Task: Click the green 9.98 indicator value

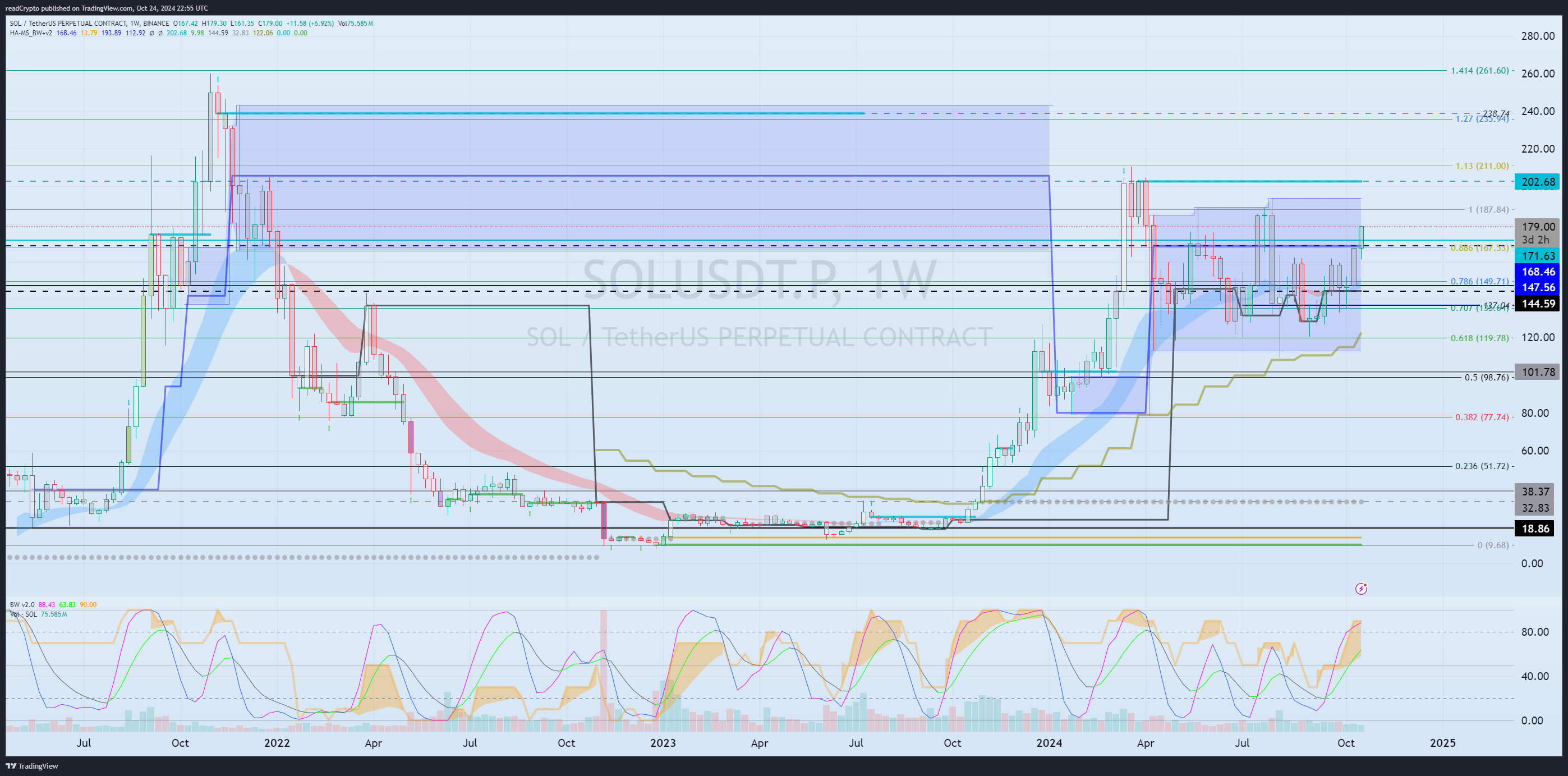Action: coord(197,33)
